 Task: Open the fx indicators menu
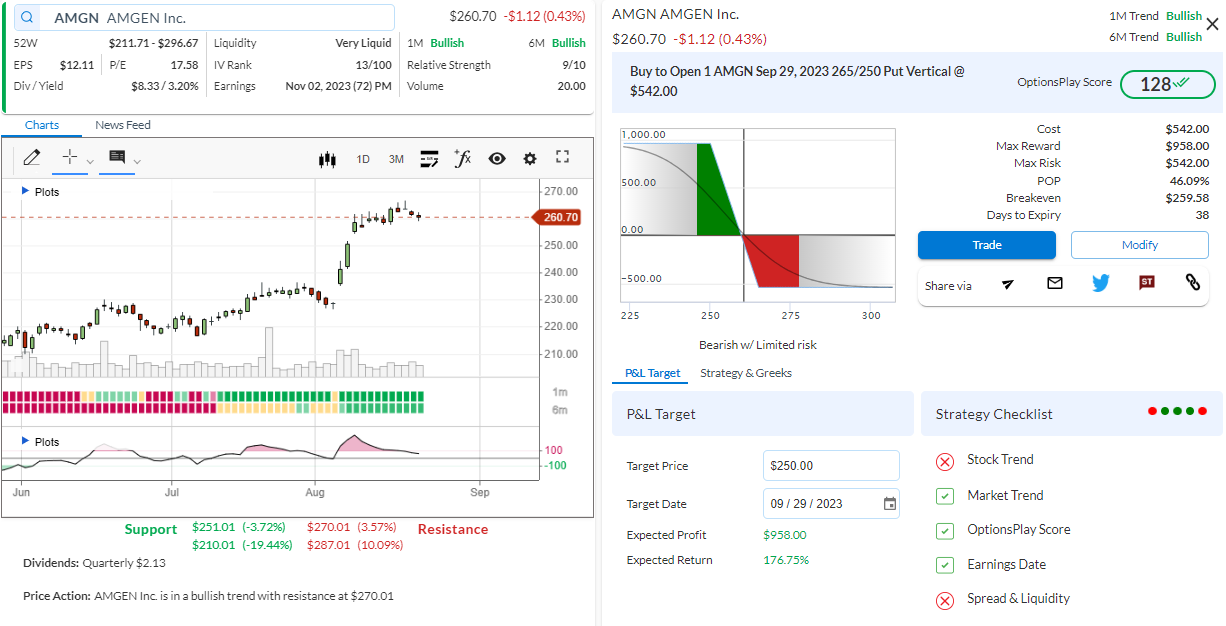click(x=462, y=158)
